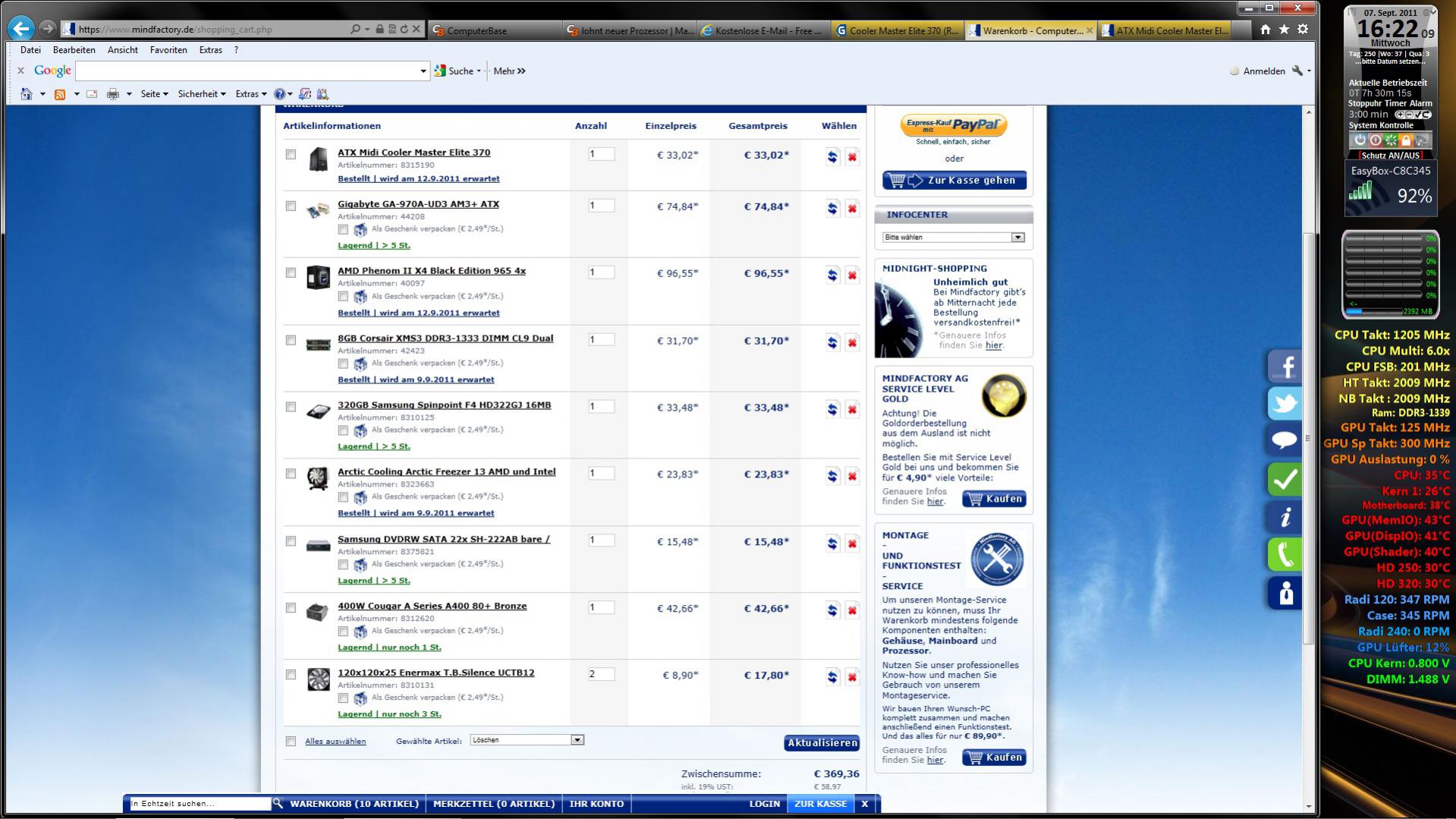Switch to the ComputerBase tab
The width and height of the screenshot is (1456, 819).
[495, 30]
